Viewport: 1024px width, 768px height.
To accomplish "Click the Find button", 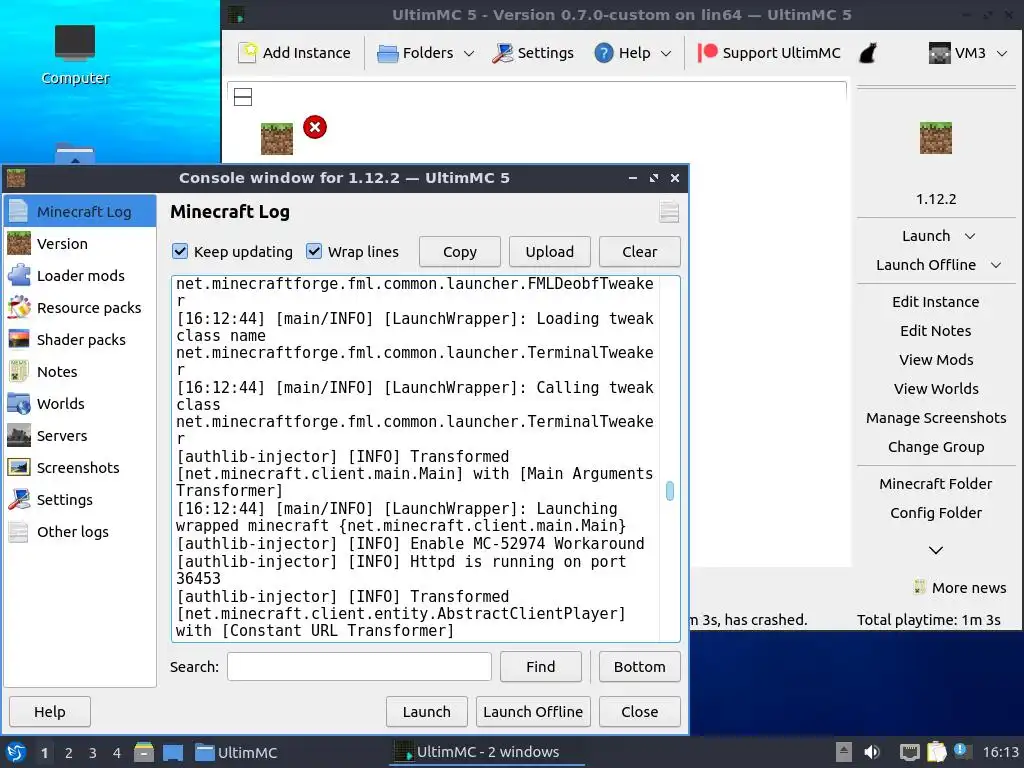I will tap(541, 667).
